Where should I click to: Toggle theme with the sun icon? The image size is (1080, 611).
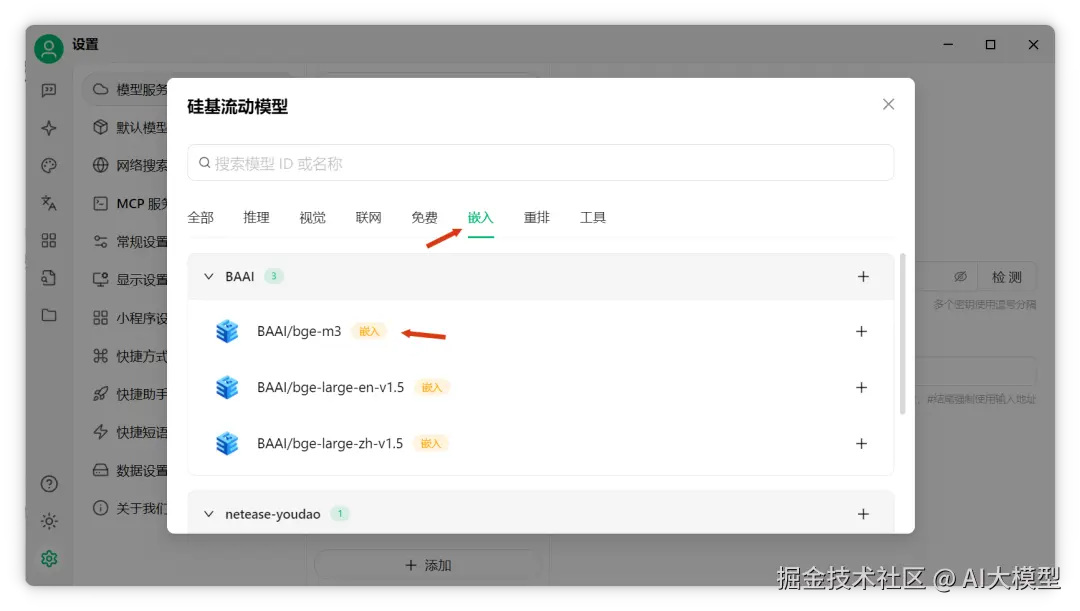[49, 521]
